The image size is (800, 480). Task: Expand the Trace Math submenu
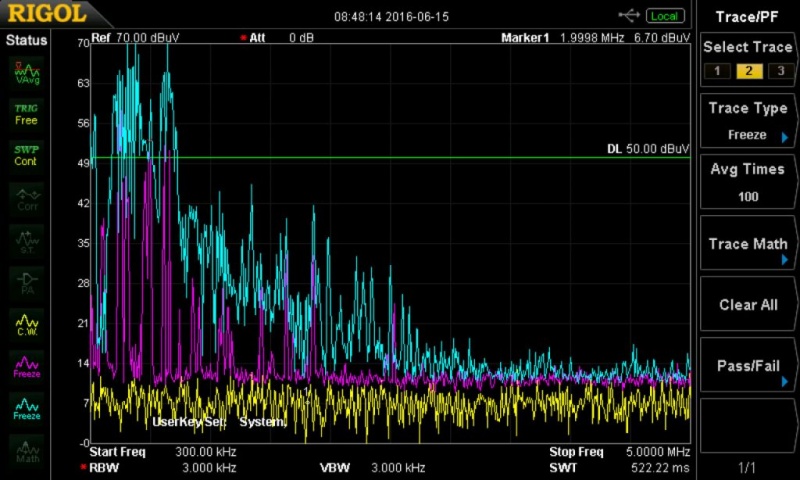748,245
